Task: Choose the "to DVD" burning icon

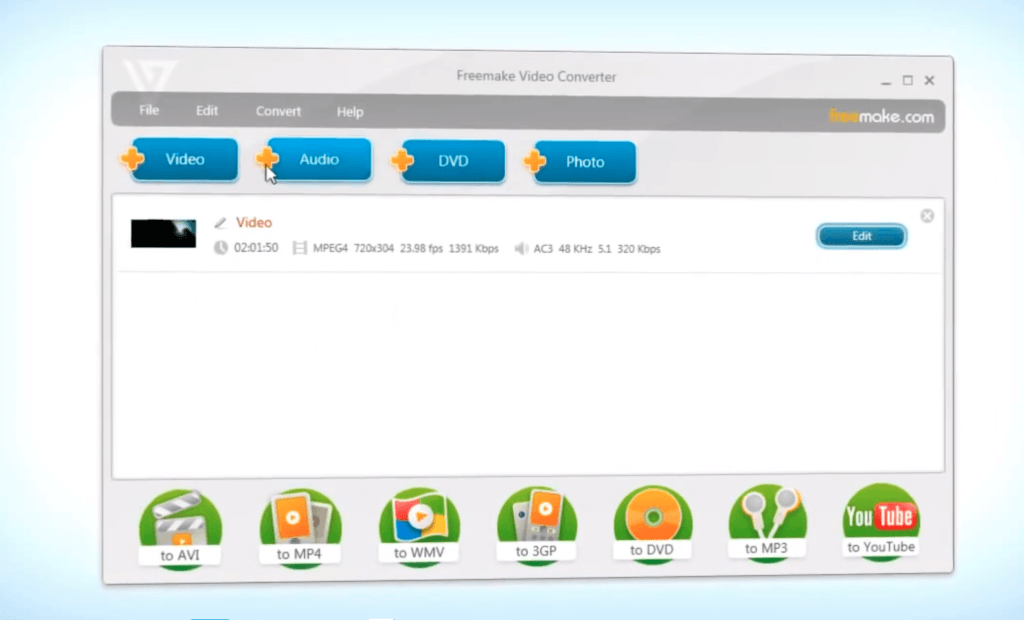Action: click(652, 520)
